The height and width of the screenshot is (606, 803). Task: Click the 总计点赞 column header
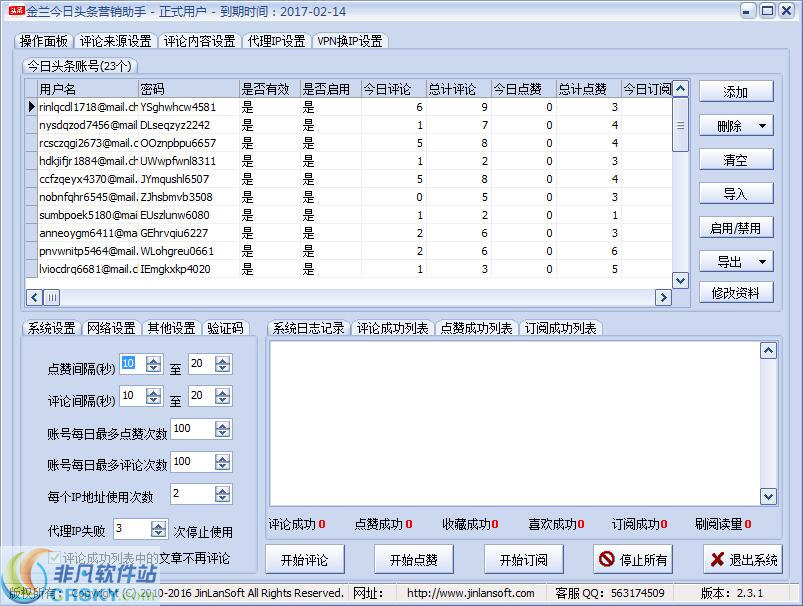588,89
